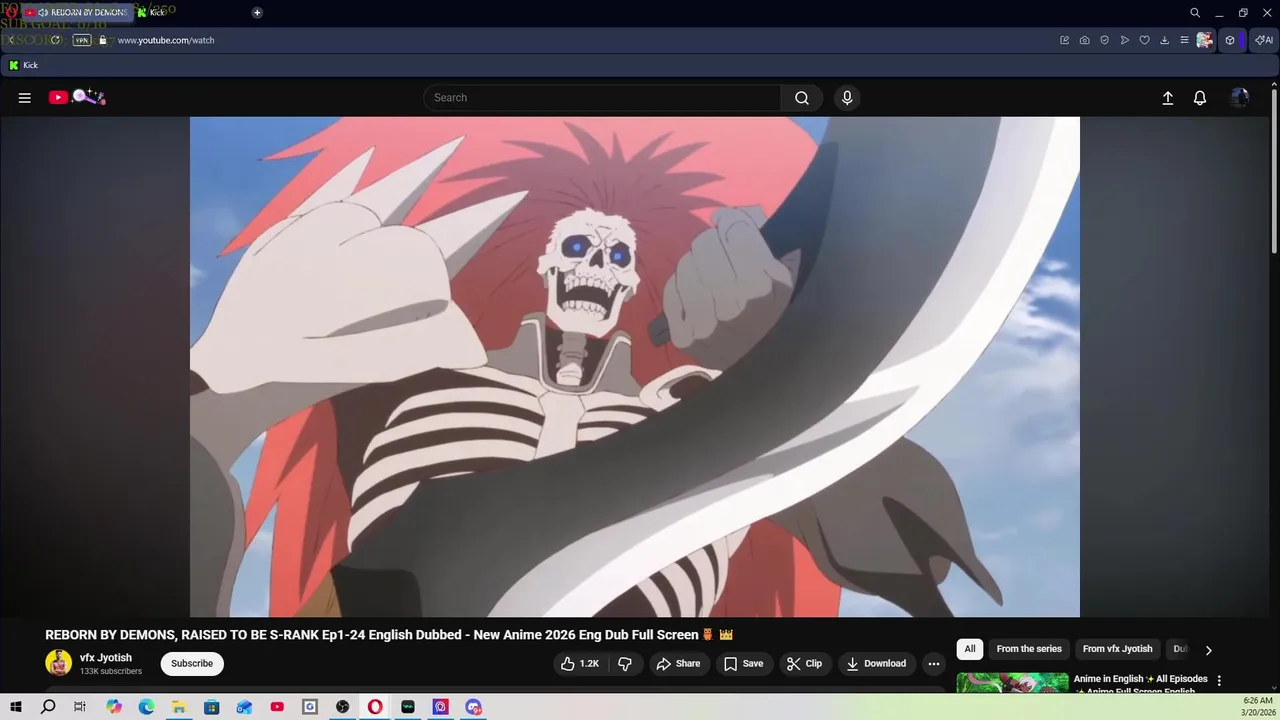Start voice search with microphone icon

[x=847, y=98]
